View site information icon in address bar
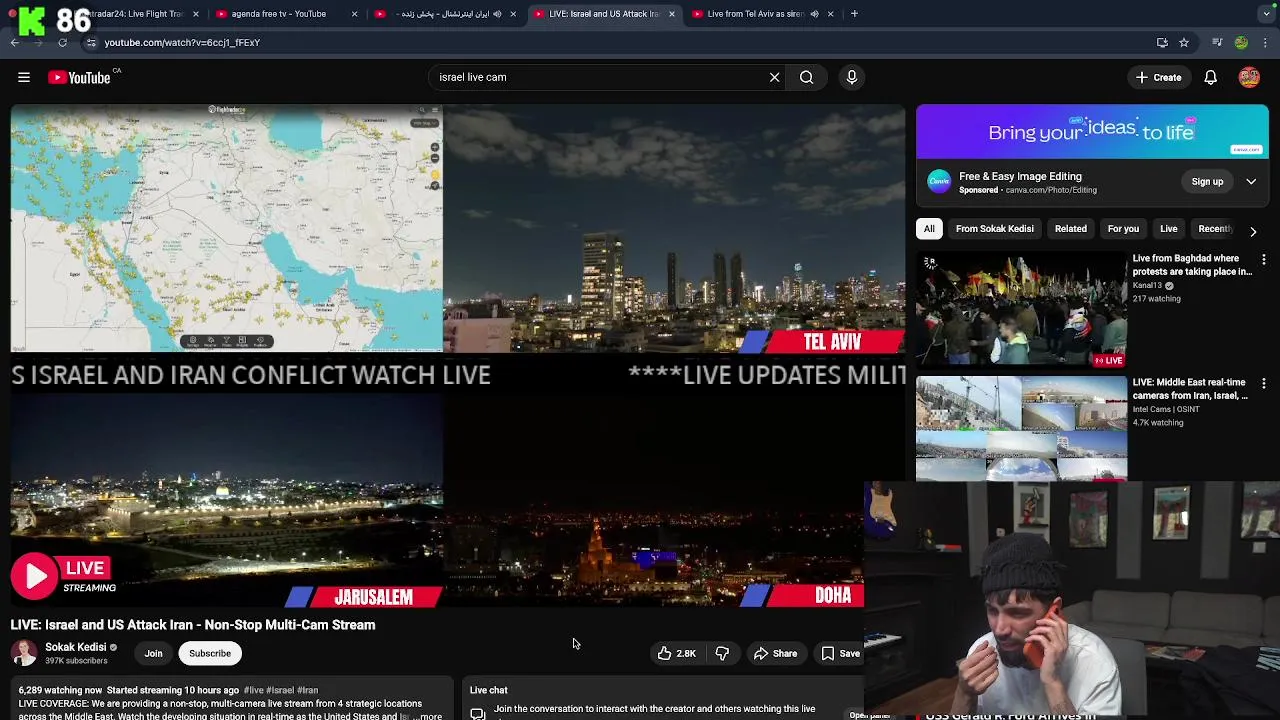 91,42
